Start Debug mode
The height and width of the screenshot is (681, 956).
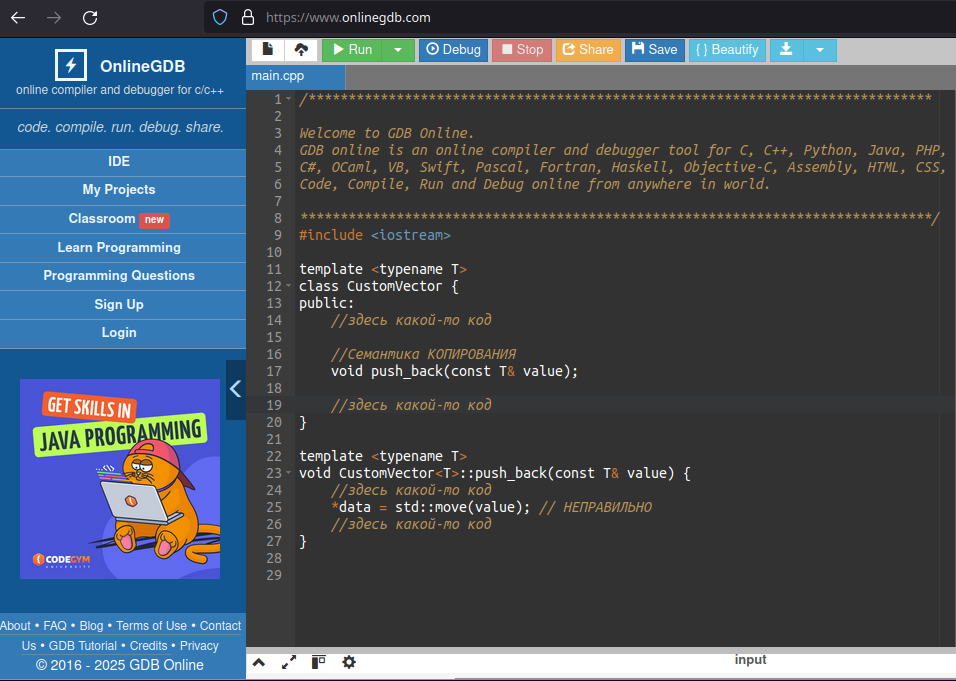[453, 50]
